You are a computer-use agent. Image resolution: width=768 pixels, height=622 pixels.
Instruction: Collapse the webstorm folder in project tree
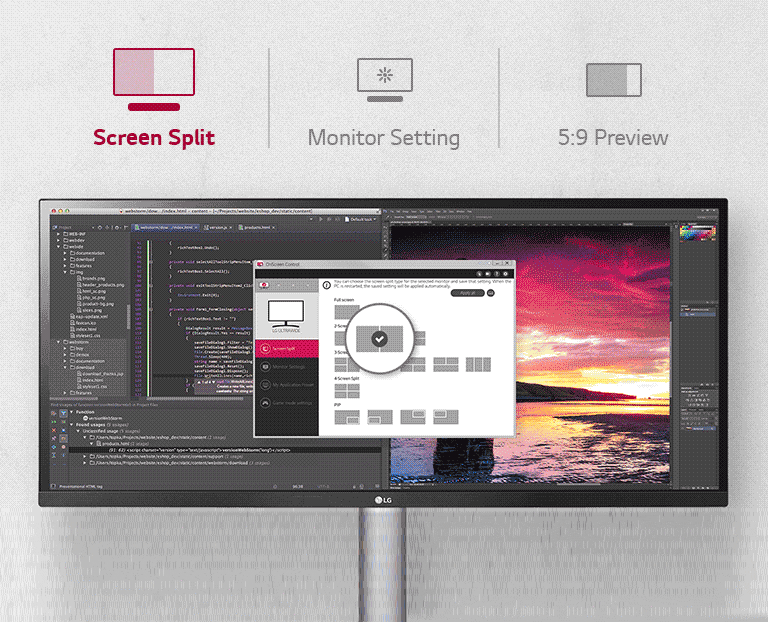click(x=58, y=342)
